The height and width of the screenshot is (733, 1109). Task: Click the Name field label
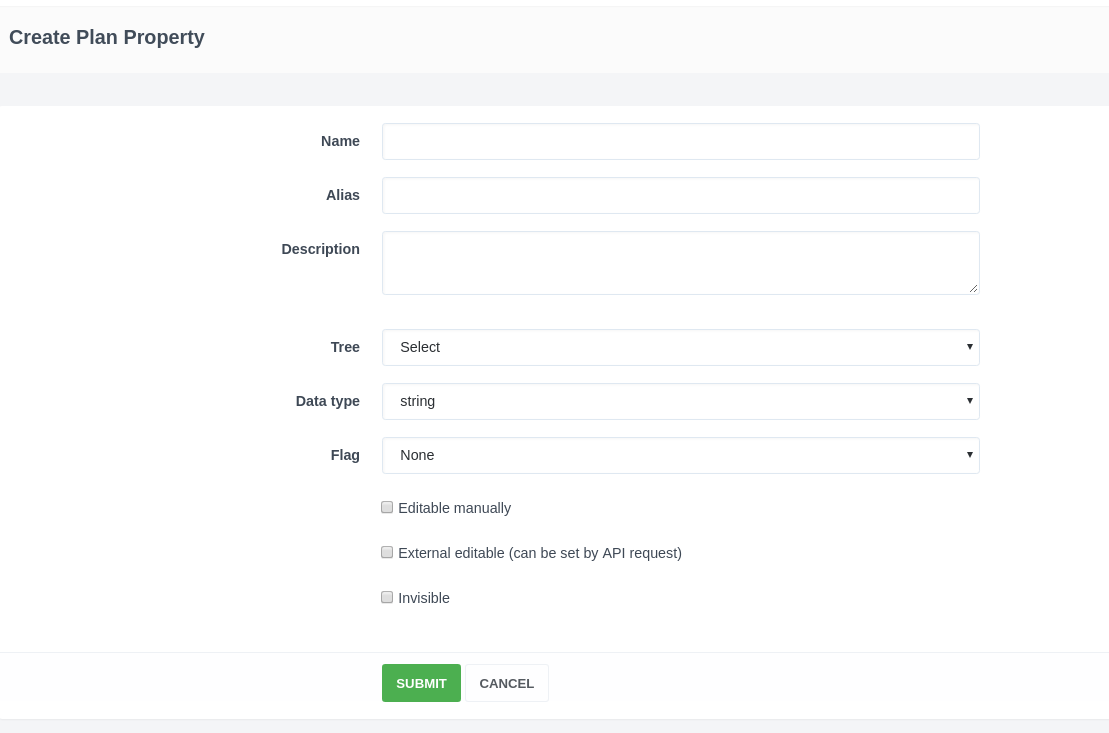tap(340, 141)
